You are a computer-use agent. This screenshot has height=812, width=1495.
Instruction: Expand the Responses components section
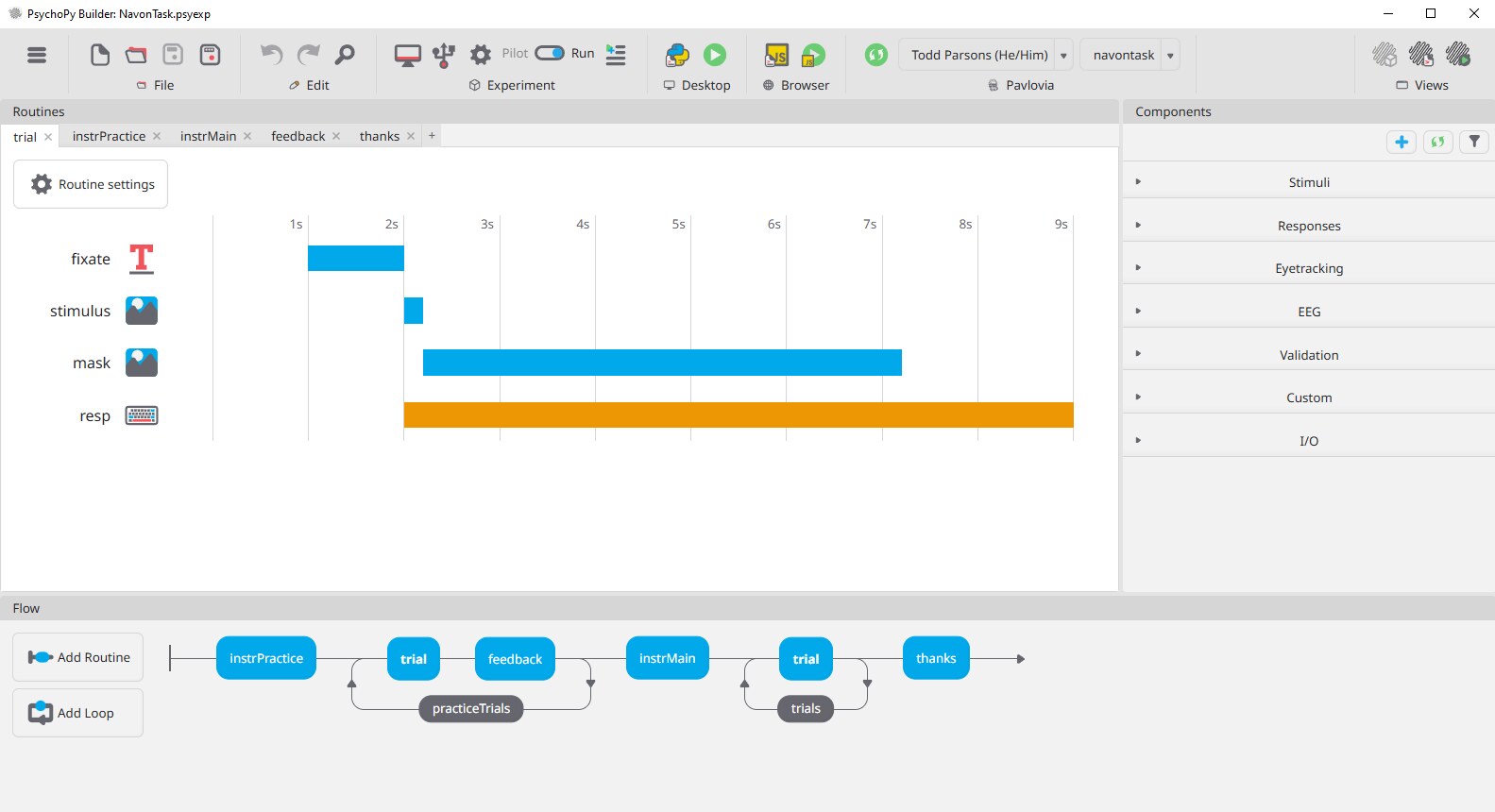[1308, 225]
